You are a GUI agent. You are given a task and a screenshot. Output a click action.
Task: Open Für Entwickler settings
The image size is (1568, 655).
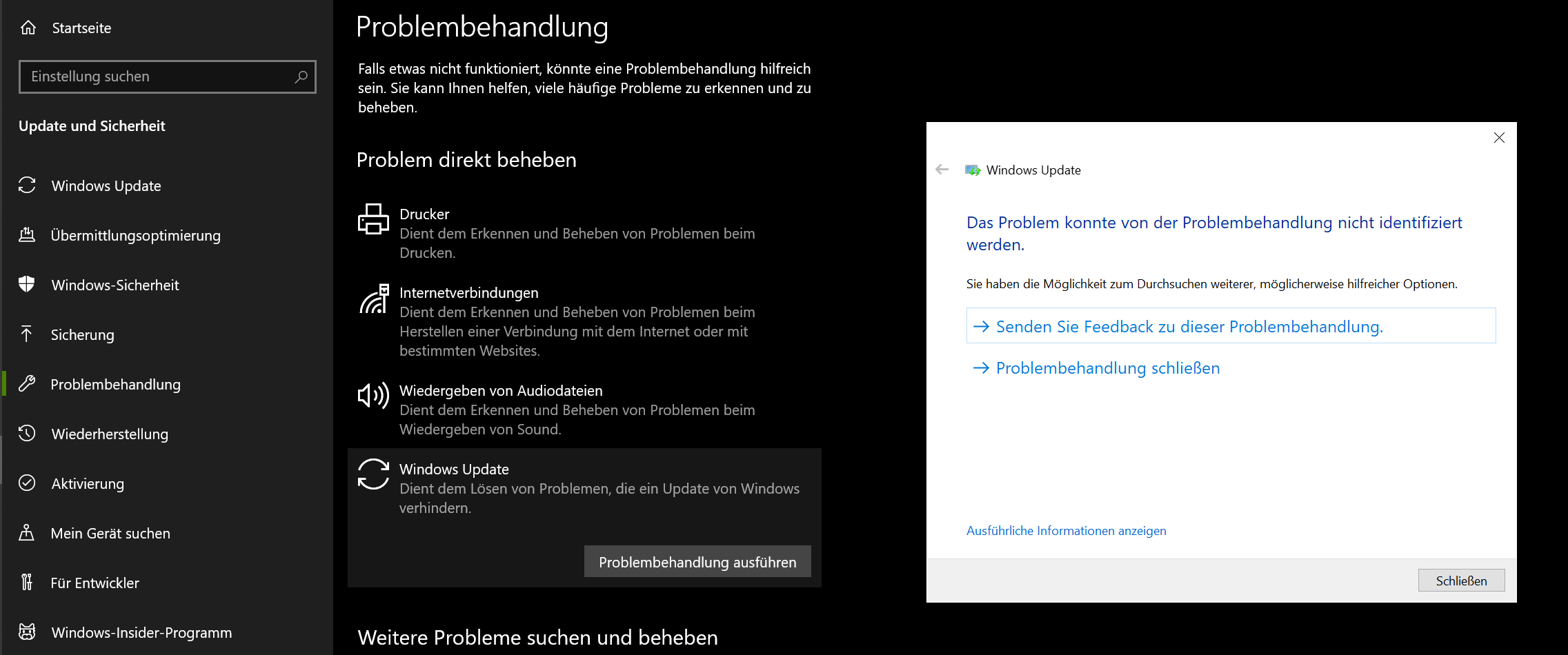(95, 583)
